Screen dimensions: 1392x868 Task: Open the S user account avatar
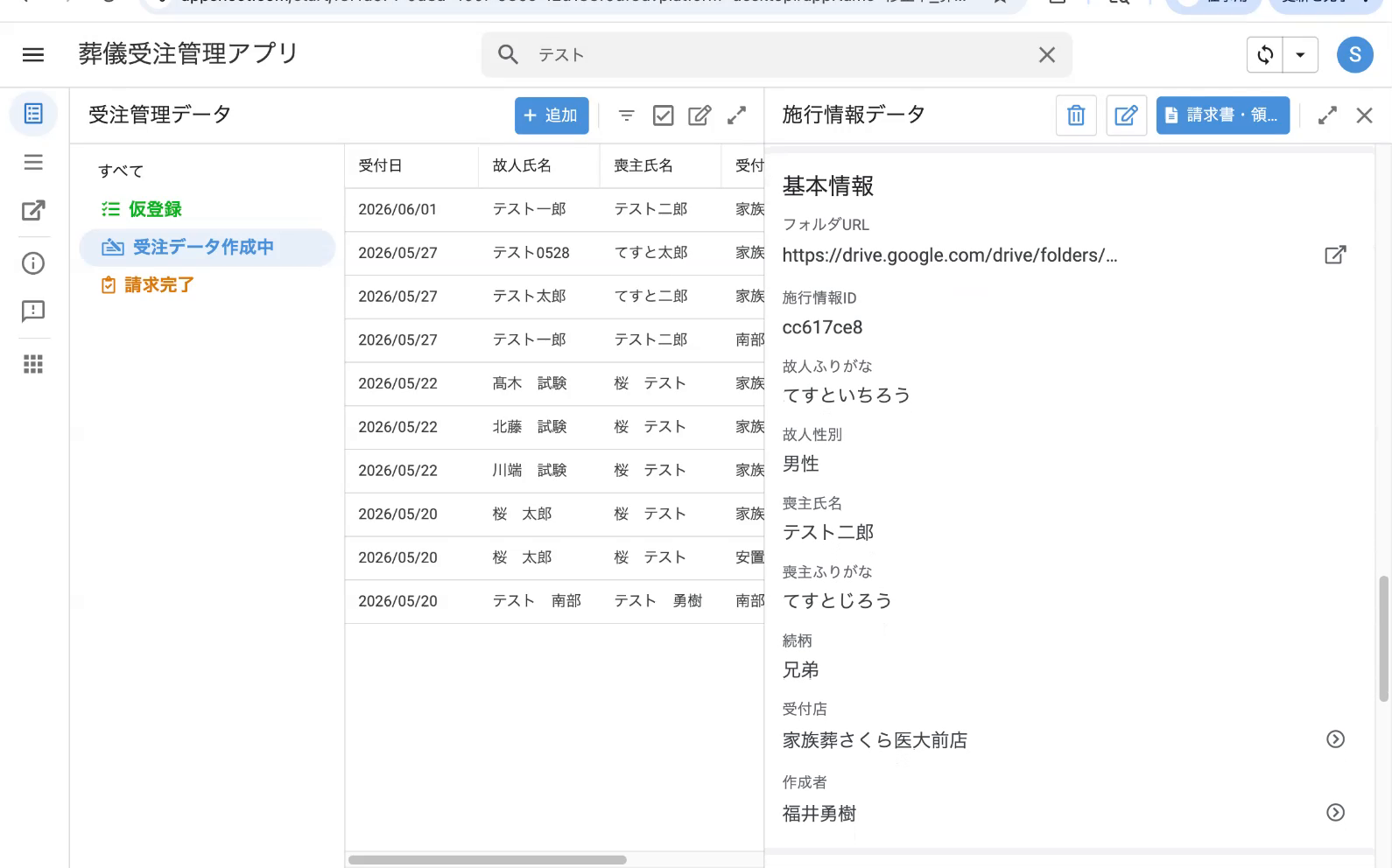tap(1354, 55)
